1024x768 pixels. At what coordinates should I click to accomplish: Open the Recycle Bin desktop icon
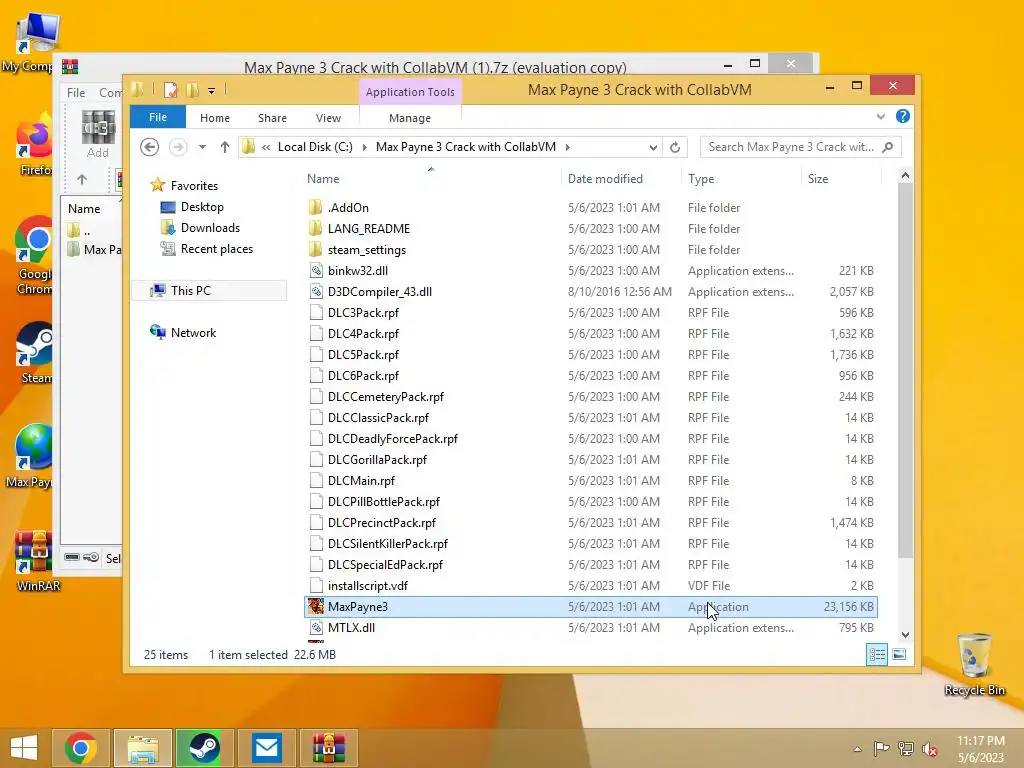click(974, 664)
